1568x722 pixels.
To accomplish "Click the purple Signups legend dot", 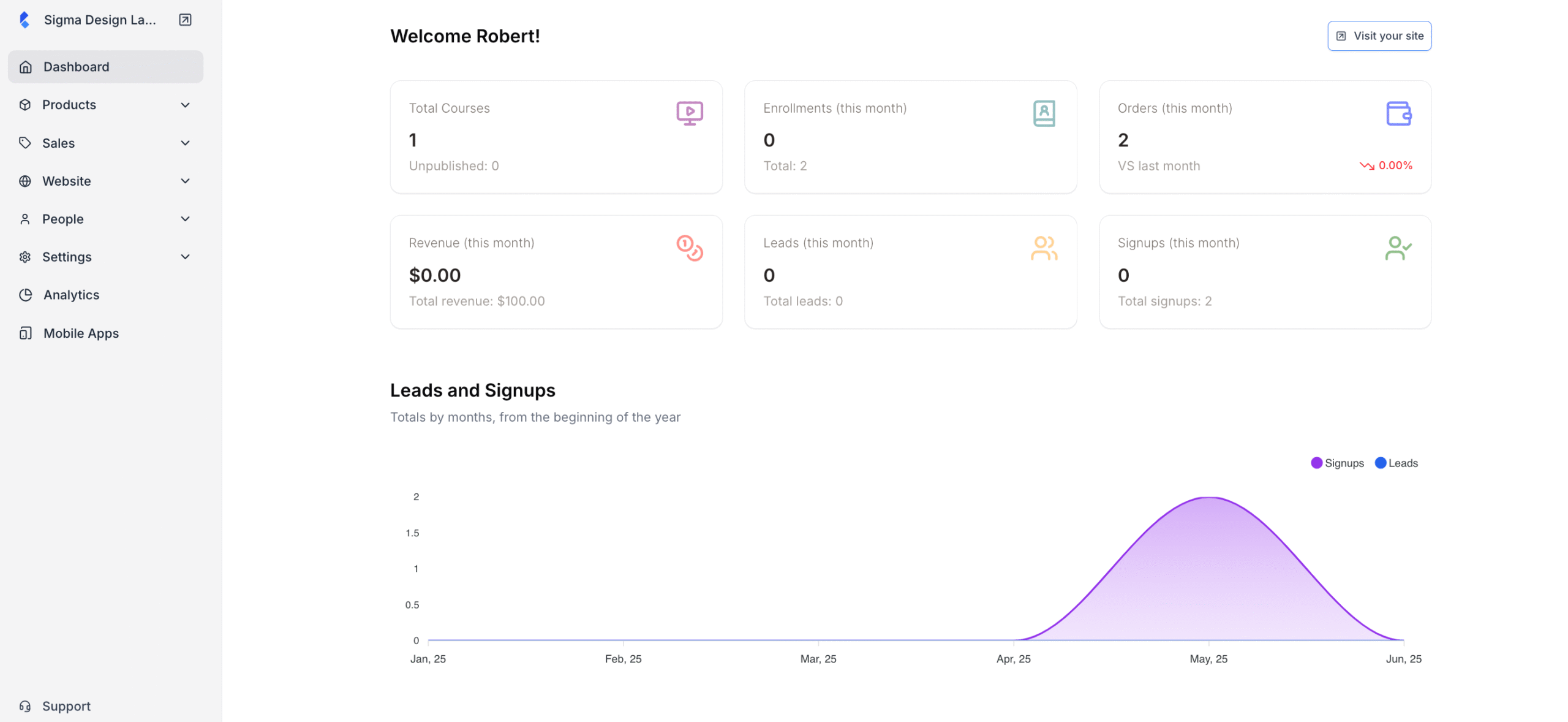I will point(1317,463).
